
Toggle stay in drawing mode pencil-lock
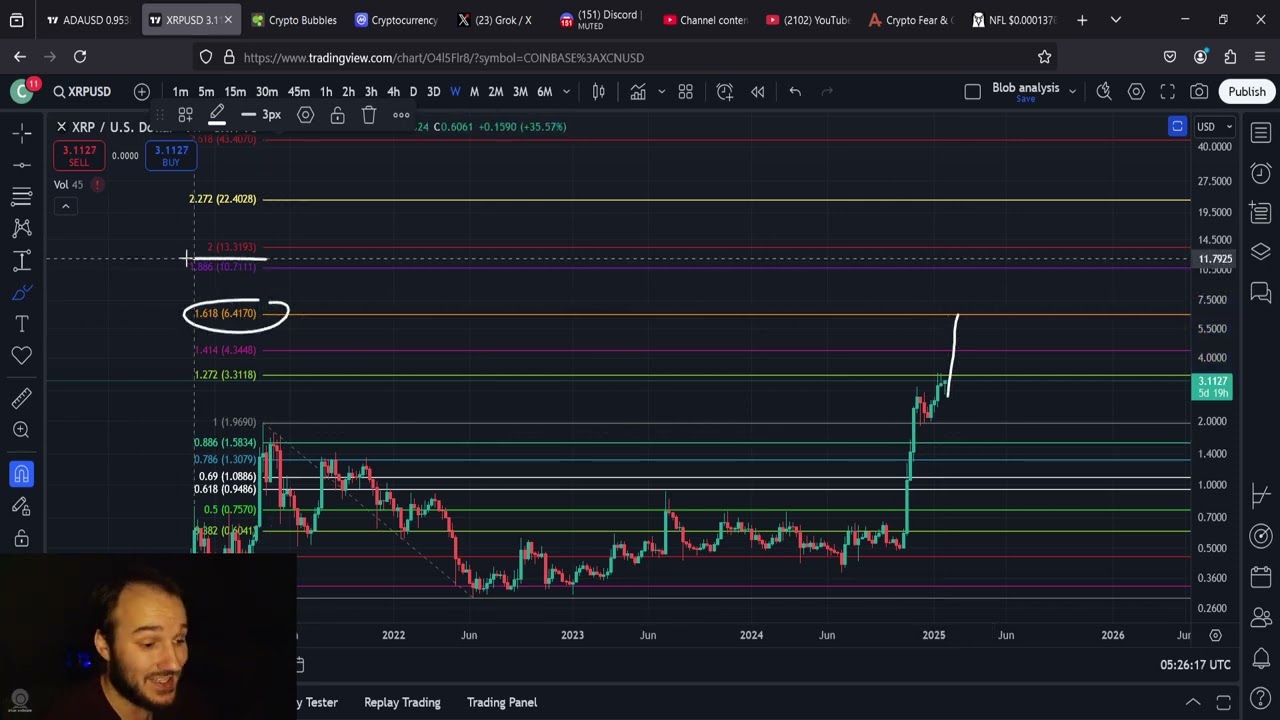pos(22,506)
